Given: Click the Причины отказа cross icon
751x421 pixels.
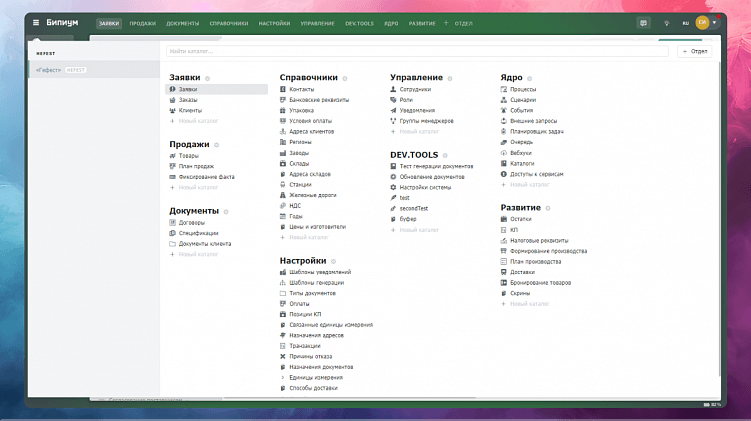Looking at the screenshot, I should pyautogui.click(x=283, y=356).
